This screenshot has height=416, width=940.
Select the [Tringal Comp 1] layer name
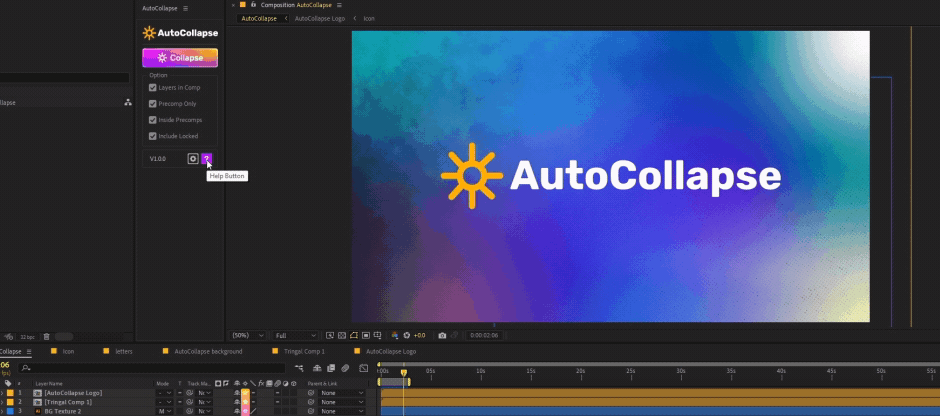click(x=68, y=402)
